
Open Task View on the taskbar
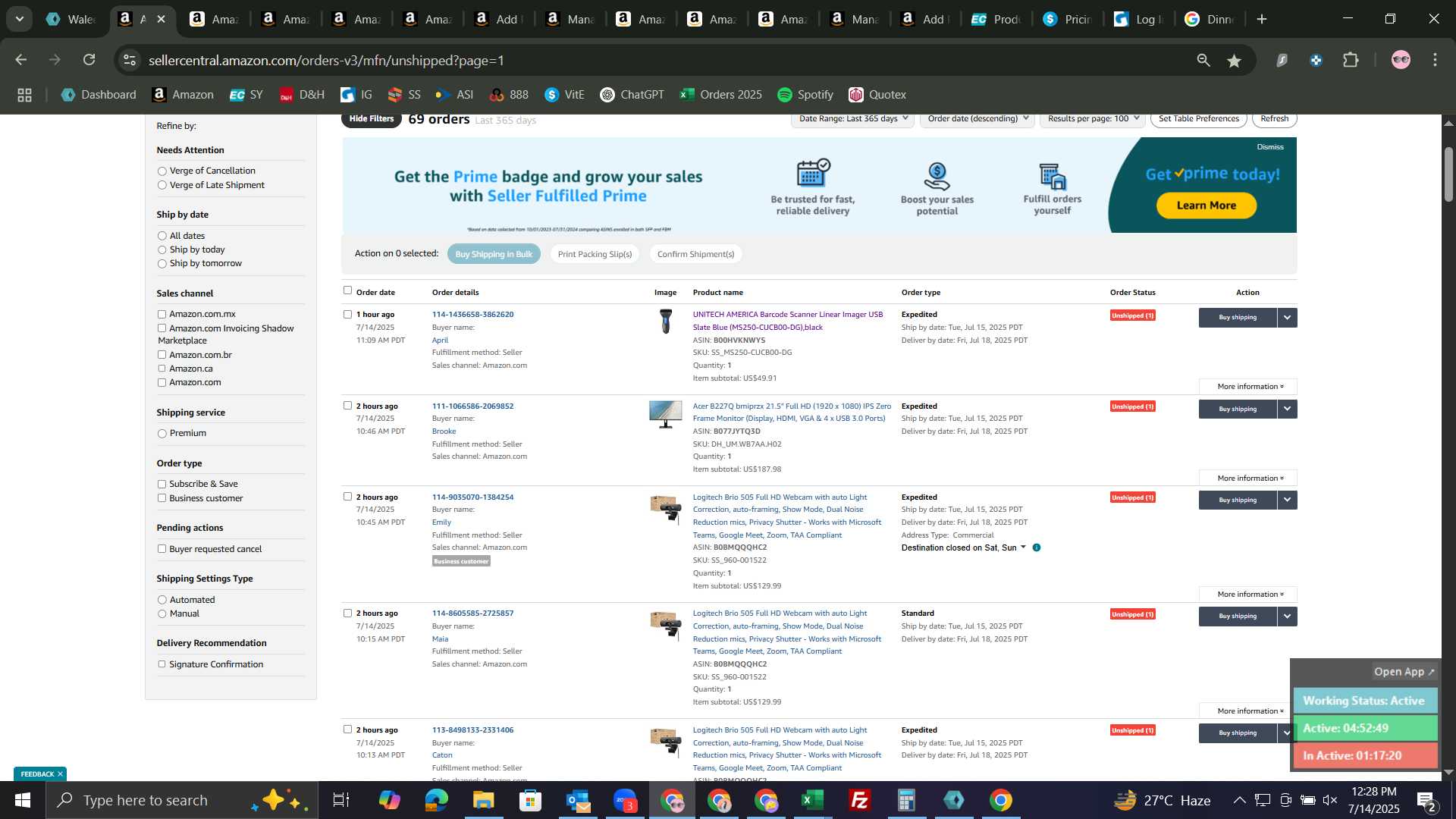pyautogui.click(x=341, y=800)
